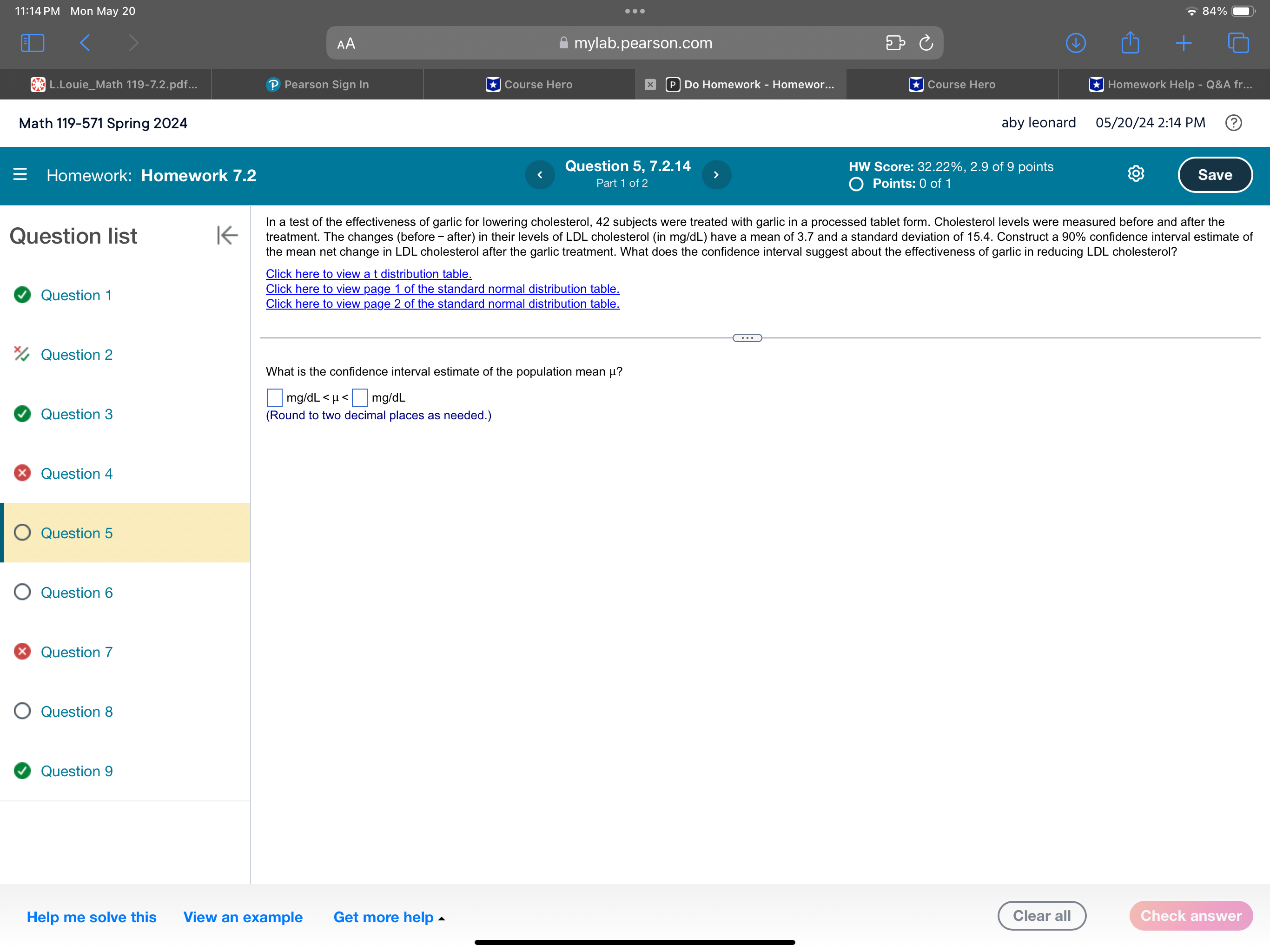Click Question 4's red incorrect status mark

[x=22, y=473]
